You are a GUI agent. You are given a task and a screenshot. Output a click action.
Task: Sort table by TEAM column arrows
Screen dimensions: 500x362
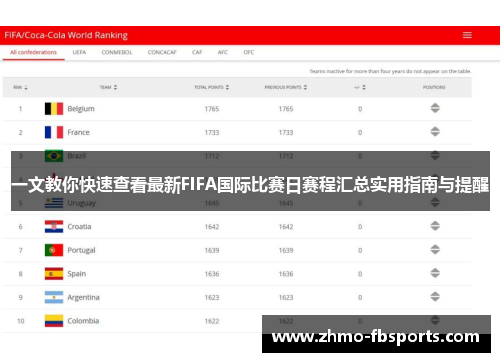(115, 87)
